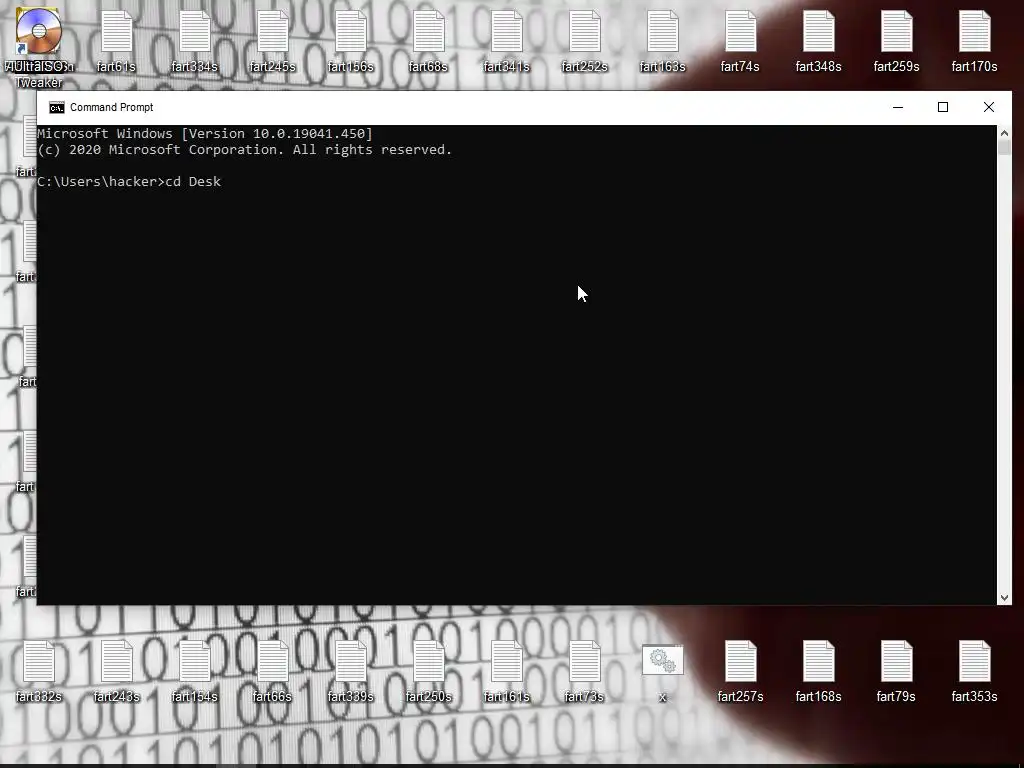The height and width of the screenshot is (768, 1024).
Task: Click the Microsoft Windows version line
Action: 205,134
